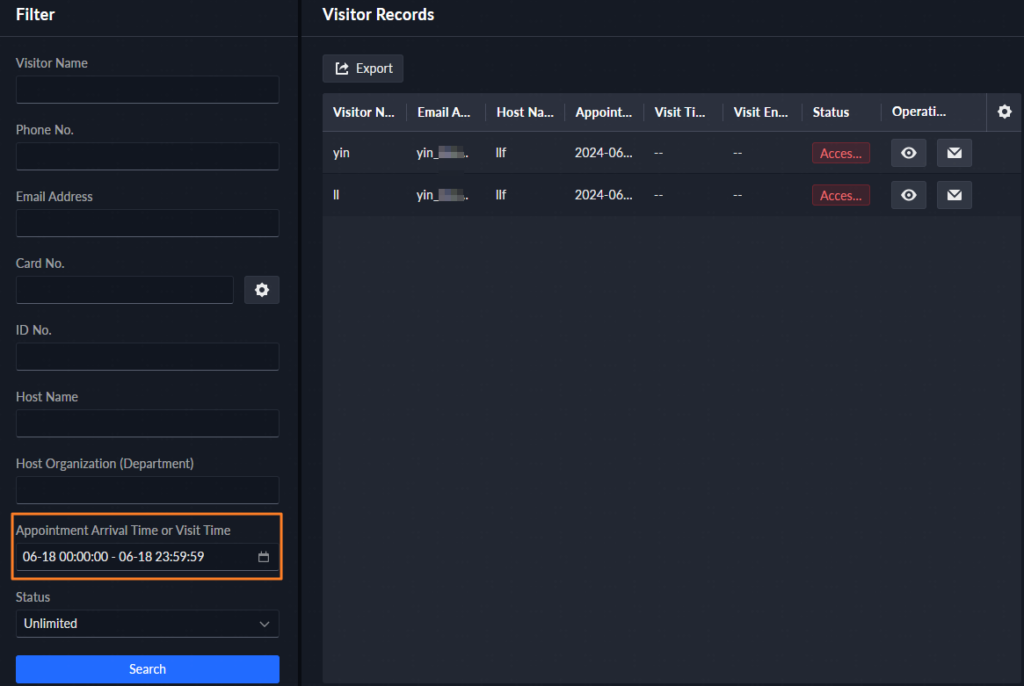
Task: Click the view eye icon for visitor ll
Action: tap(908, 195)
